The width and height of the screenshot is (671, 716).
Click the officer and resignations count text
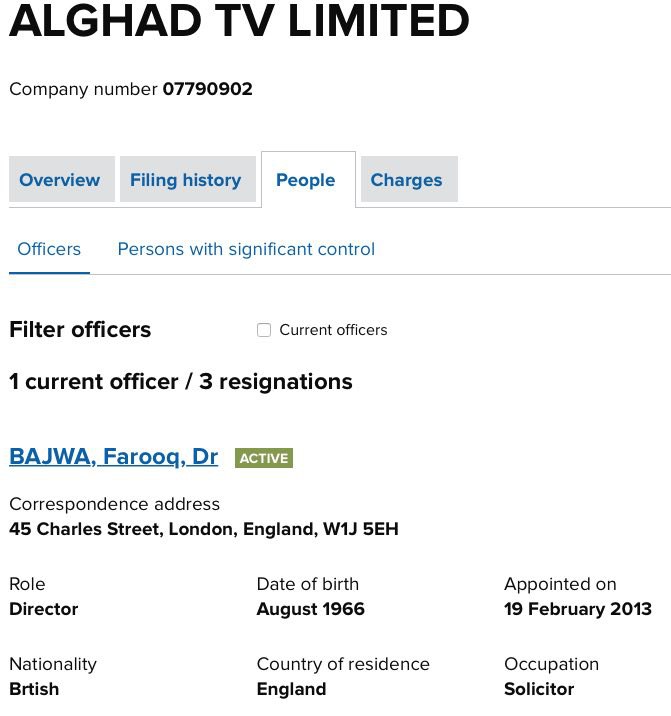[181, 382]
